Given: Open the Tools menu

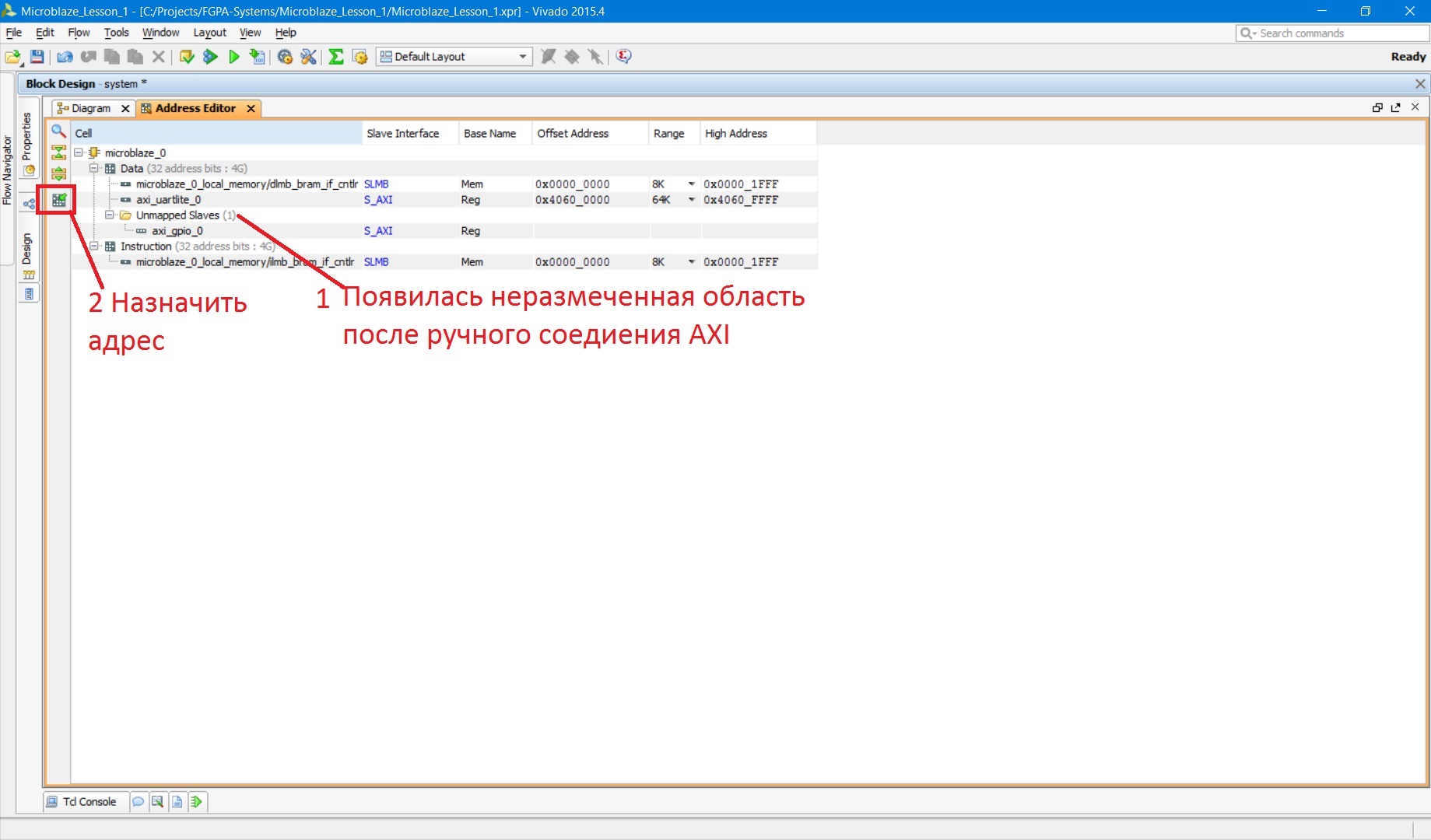Looking at the screenshot, I should [116, 33].
